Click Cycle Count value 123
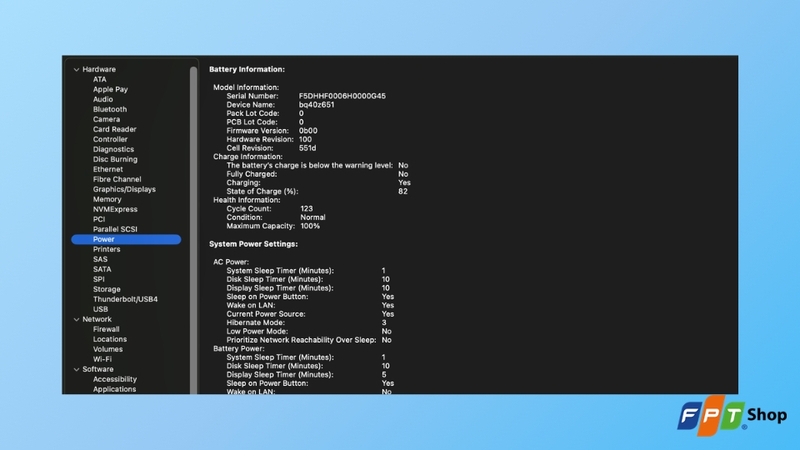800x450 pixels. (306, 209)
